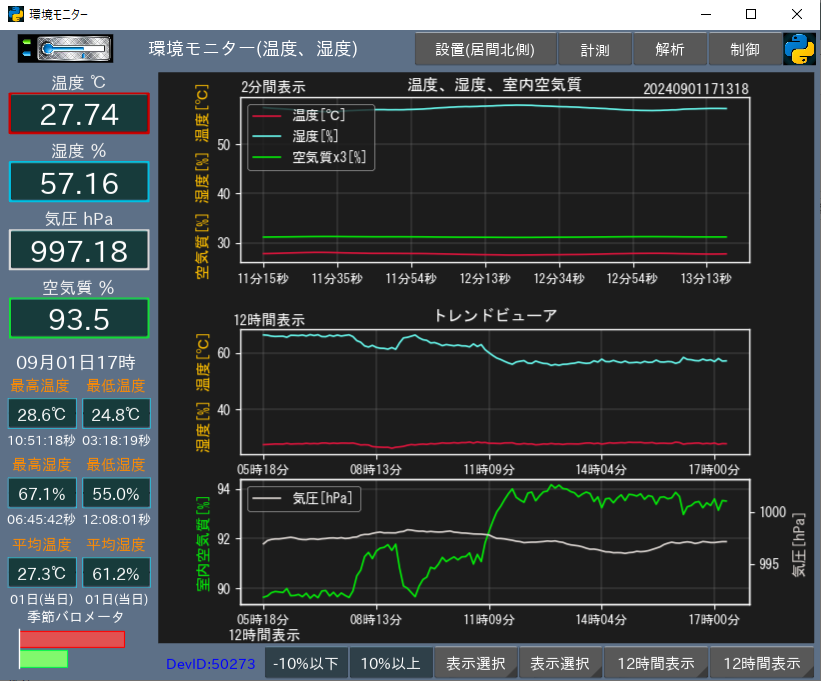Click the pressure reading 997.18 box
Viewport: 821px width, 681px height.
coord(79,250)
